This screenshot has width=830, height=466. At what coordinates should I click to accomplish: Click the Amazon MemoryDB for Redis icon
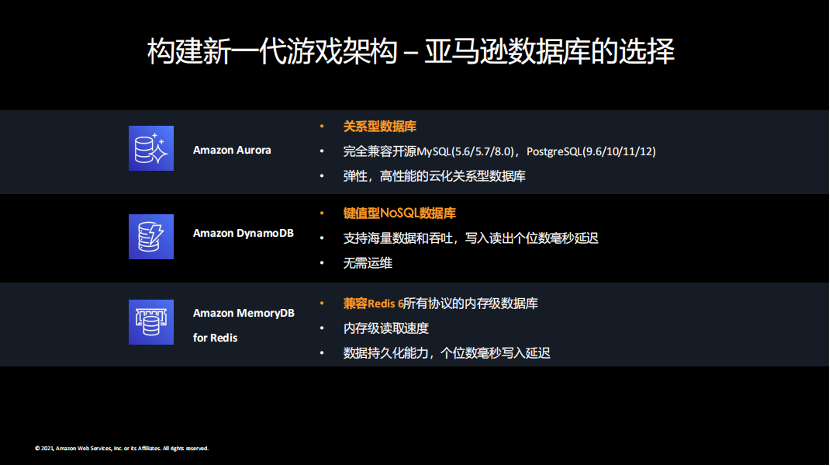coord(151,322)
